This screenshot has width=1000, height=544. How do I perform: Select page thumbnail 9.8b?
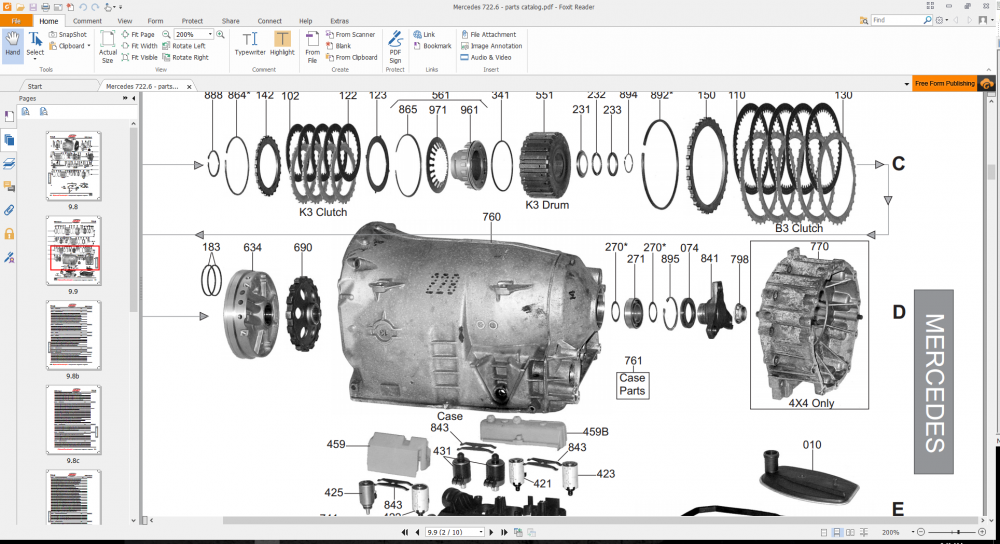coord(73,335)
